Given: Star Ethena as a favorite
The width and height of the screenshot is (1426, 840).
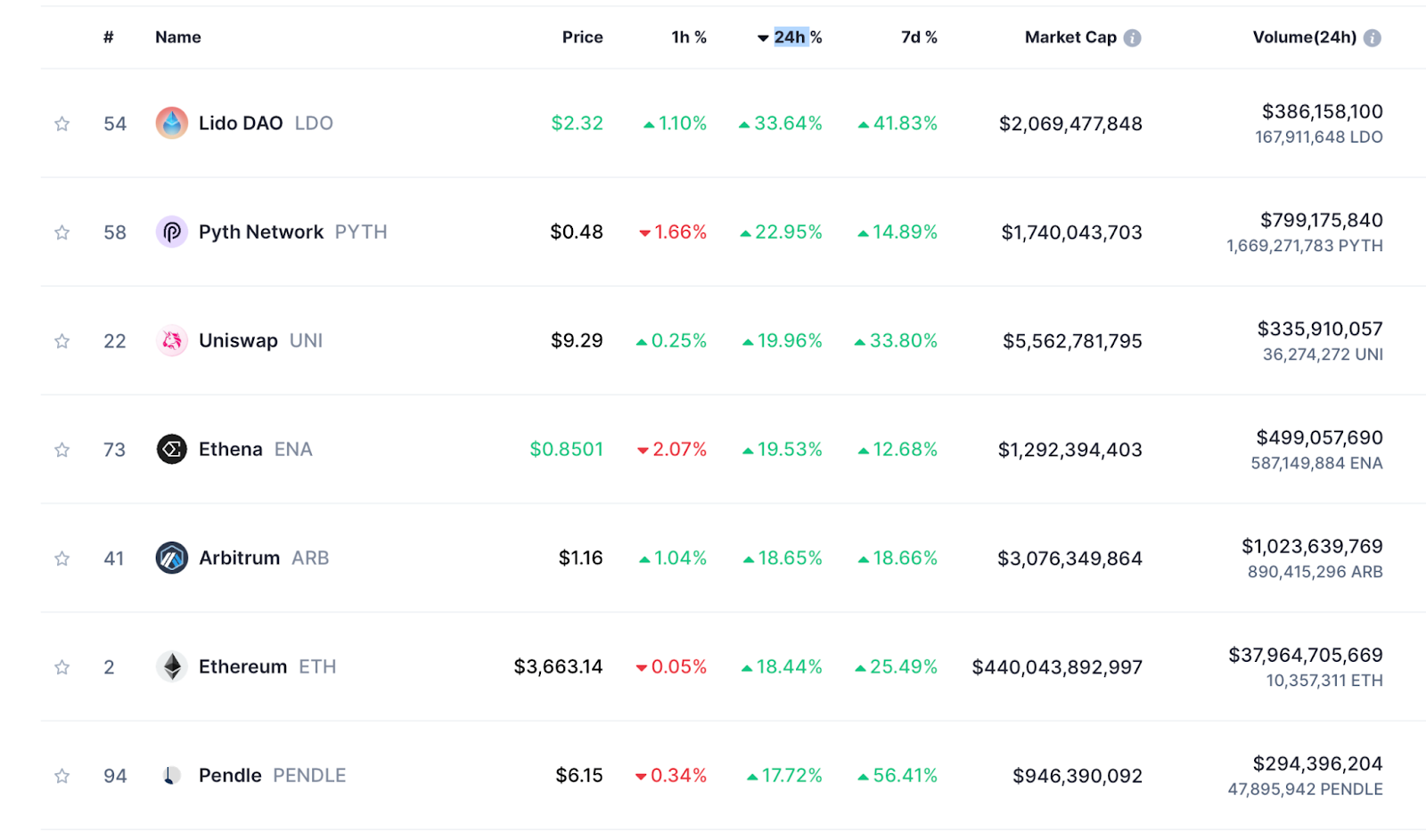Looking at the screenshot, I should (x=61, y=450).
